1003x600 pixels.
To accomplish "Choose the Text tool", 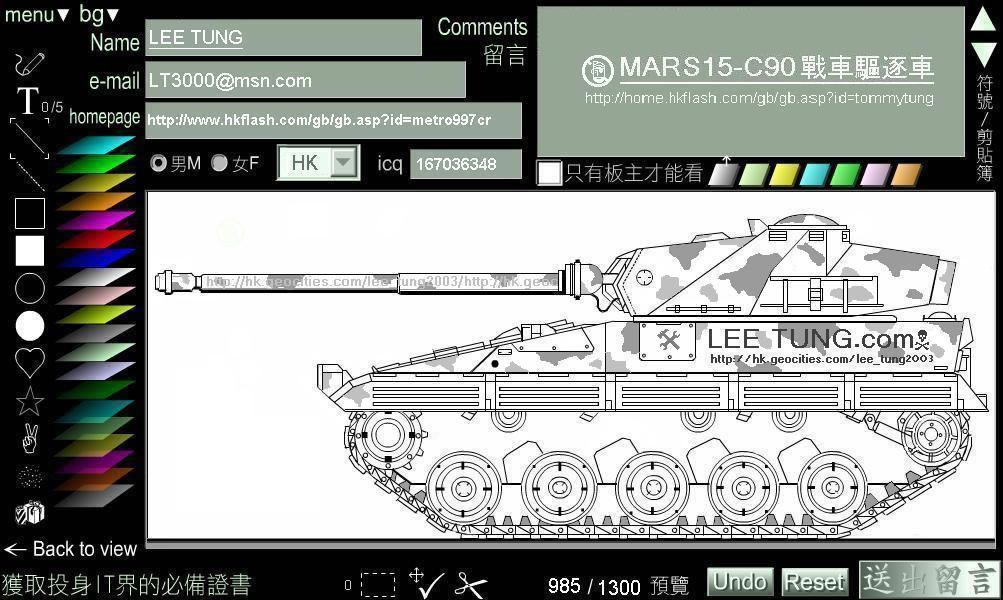I will click(28, 100).
